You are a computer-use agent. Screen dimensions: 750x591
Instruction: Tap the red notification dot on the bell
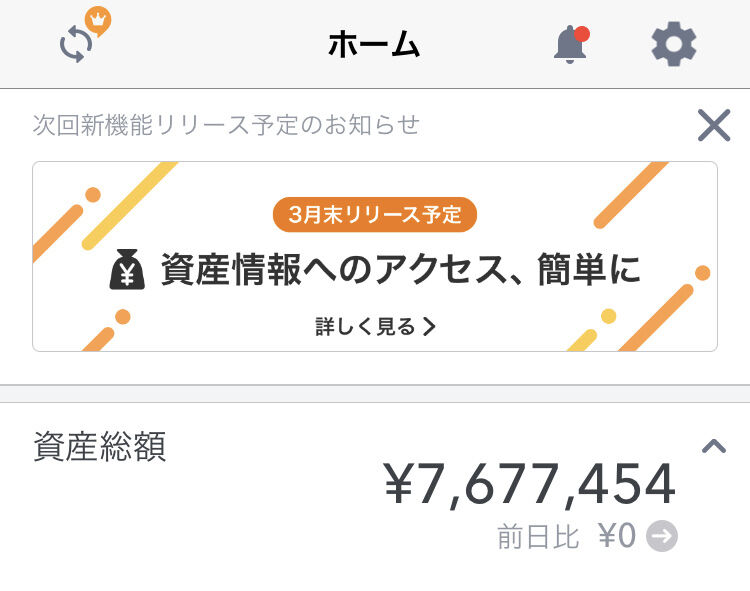pyautogui.click(x=582, y=34)
